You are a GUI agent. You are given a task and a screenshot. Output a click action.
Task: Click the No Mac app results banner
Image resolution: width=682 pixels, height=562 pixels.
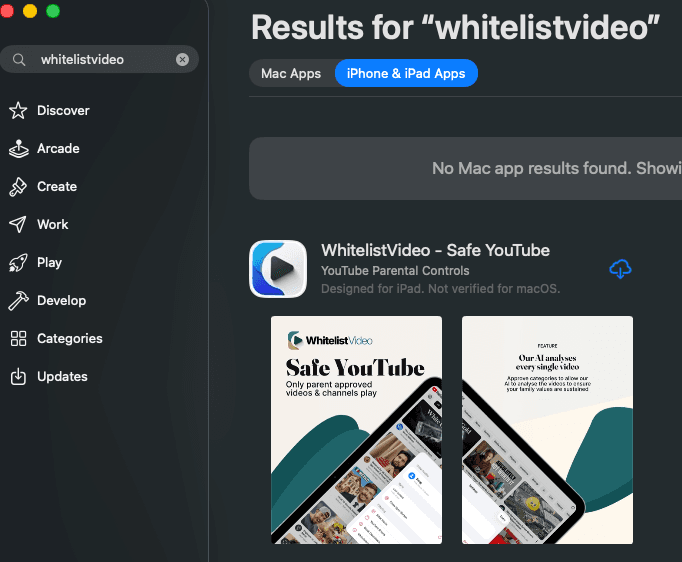pyautogui.click(x=465, y=169)
